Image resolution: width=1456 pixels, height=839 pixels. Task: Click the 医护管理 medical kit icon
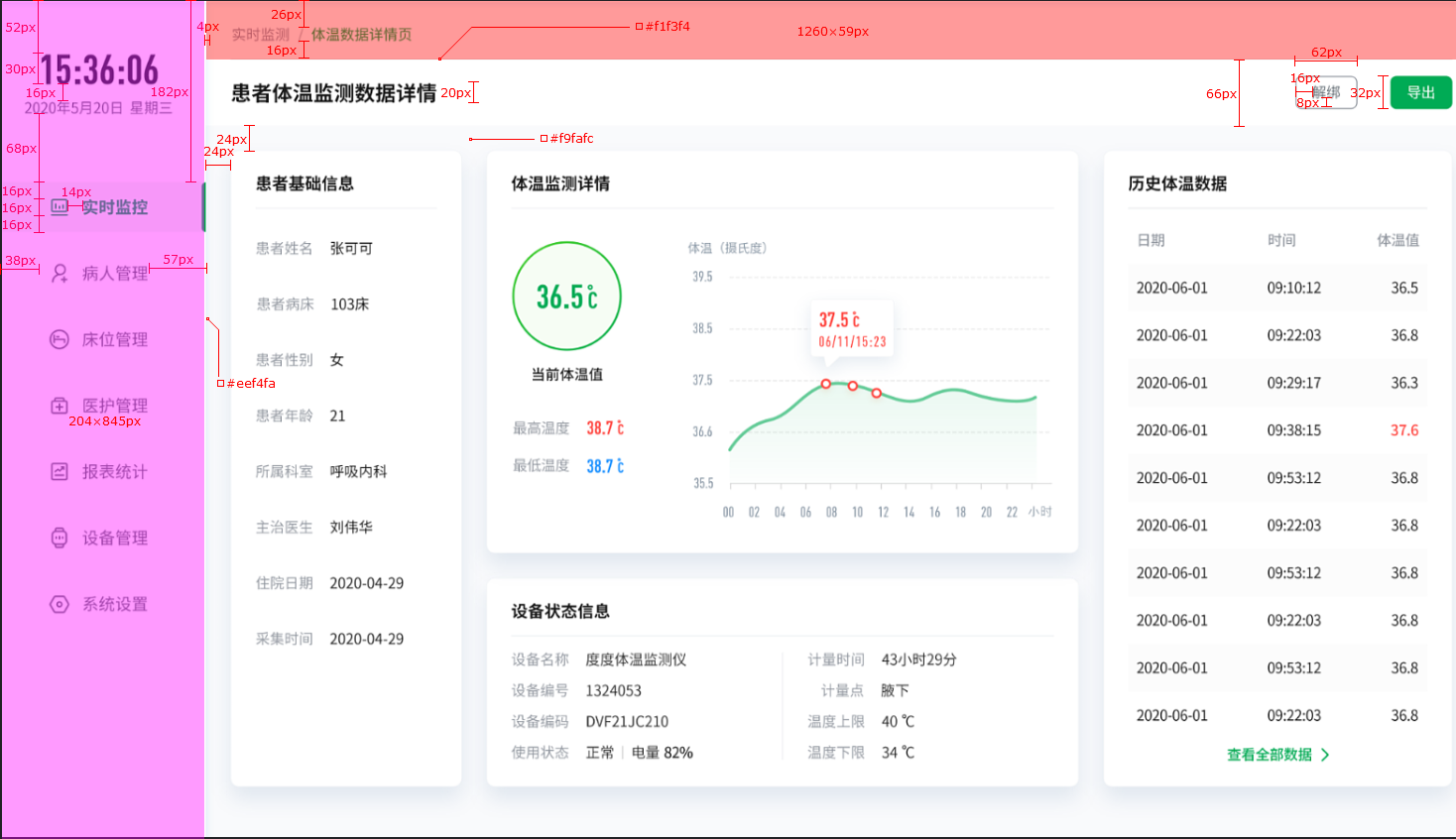60,406
